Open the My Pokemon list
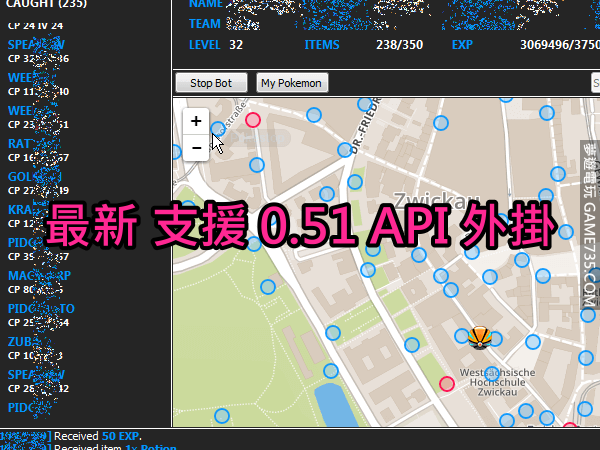 (x=292, y=83)
